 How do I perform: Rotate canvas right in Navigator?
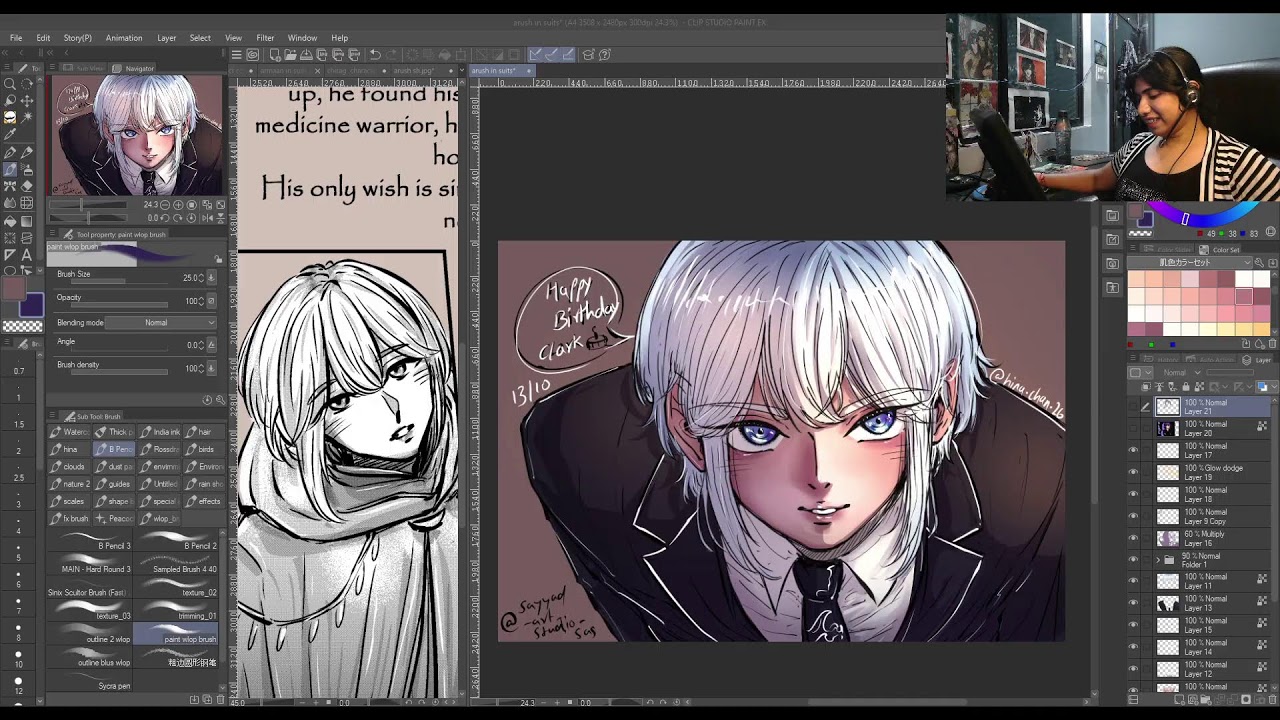pyautogui.click(x=176, y=218)
